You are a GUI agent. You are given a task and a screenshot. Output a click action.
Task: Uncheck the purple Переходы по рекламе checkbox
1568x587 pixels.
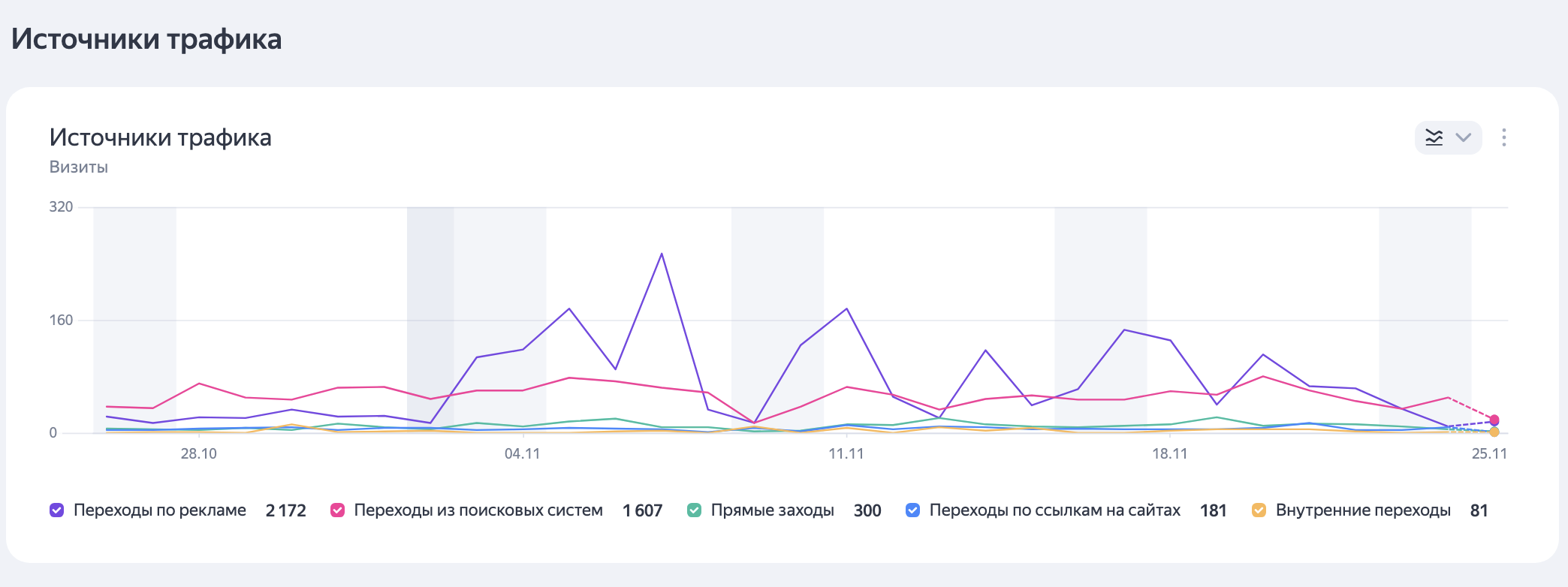(x=57, y=510)
